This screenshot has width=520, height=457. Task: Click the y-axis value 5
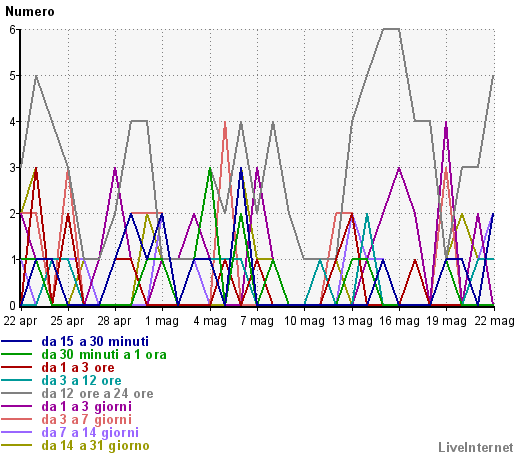click(x=13, y=76)
